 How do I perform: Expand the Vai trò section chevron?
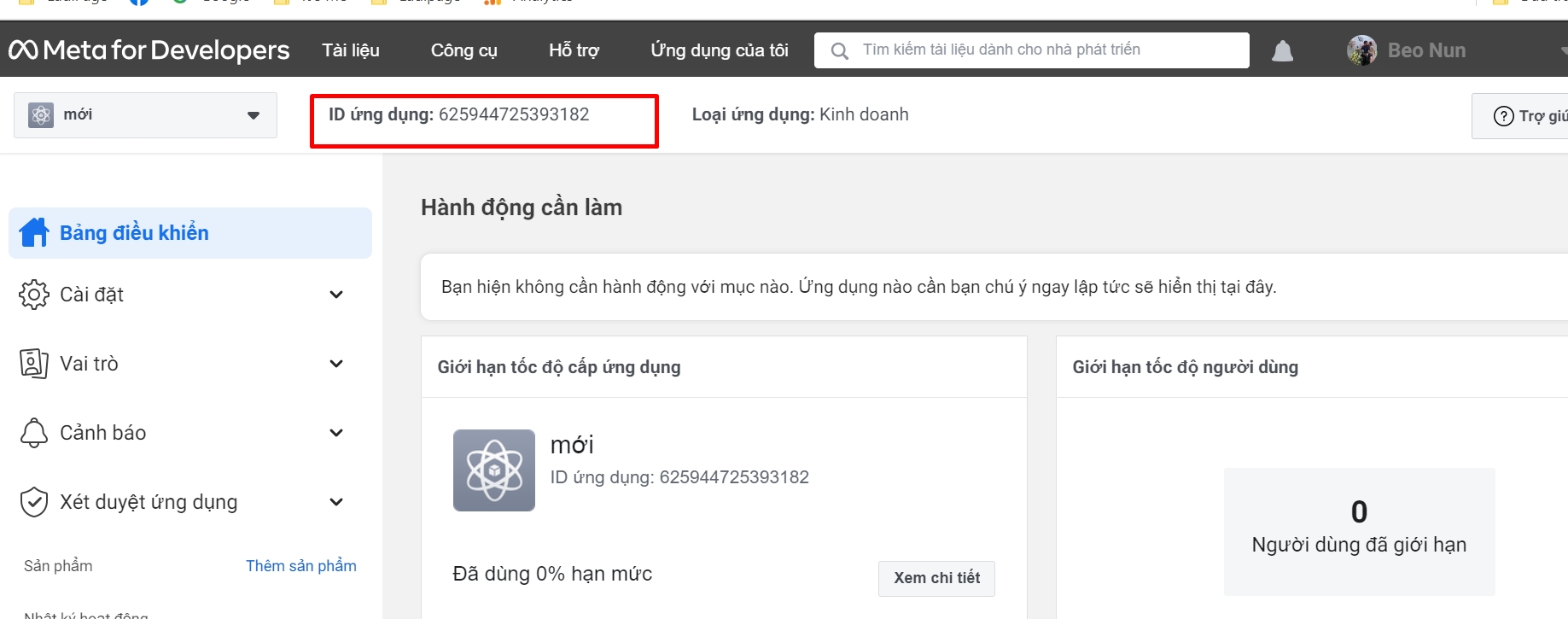336,364
